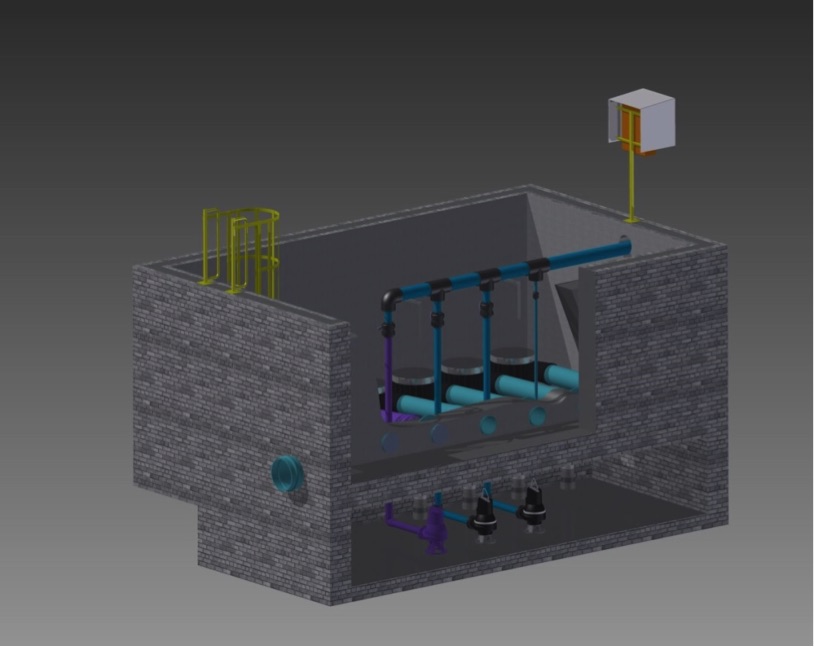
Task: Select the teal inlet flange on the left wall
Action: 287,475
